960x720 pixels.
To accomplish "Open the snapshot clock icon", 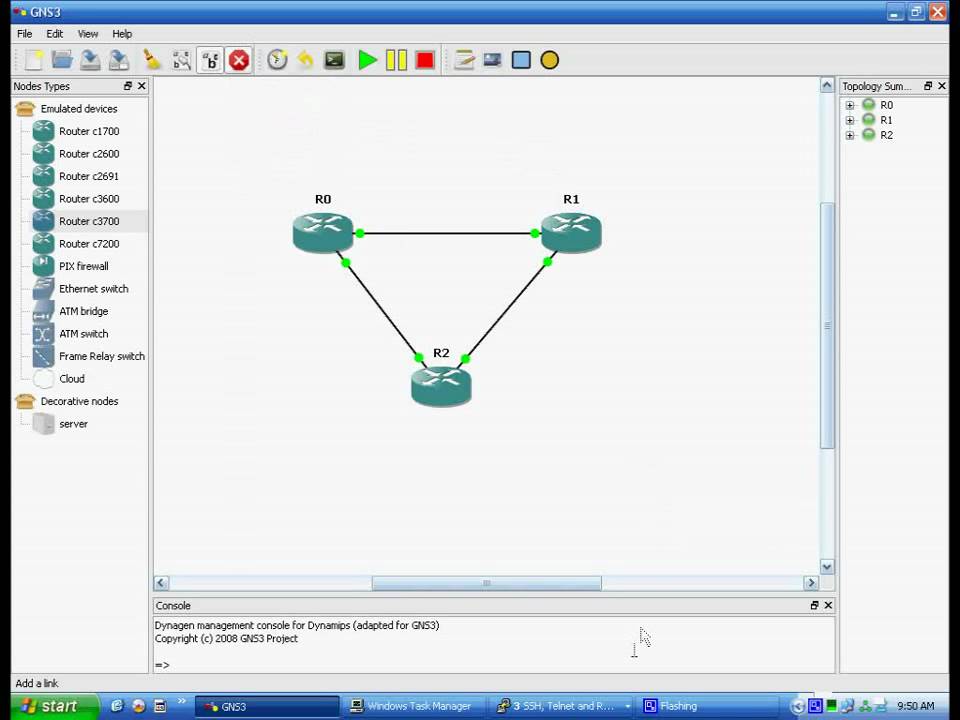I will 277,60.
